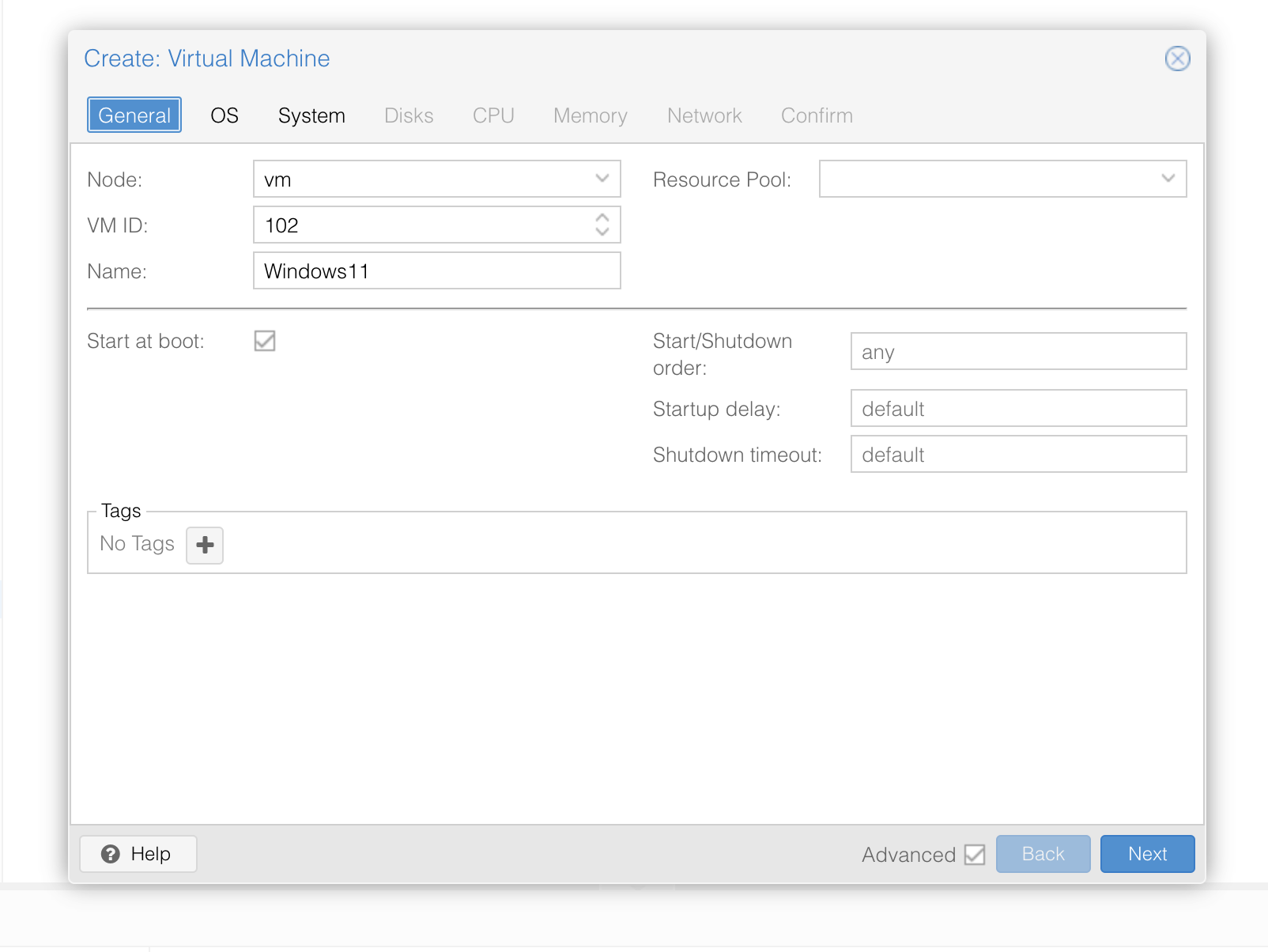Click the Node combo box text vm
The width and height of the screenshot is (1268, 952).
[x=277, y=179]
